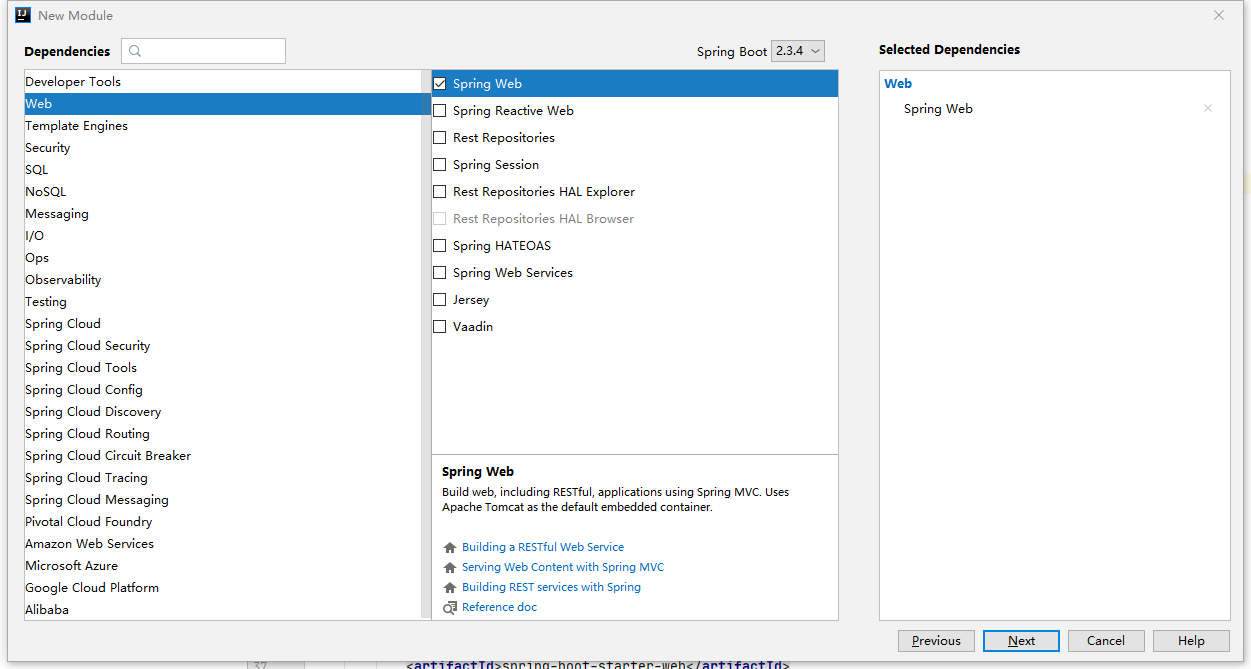Select the Template Engines category
Screen dimensions: 1251x669
pyautogui.click(x=76, y=126)
